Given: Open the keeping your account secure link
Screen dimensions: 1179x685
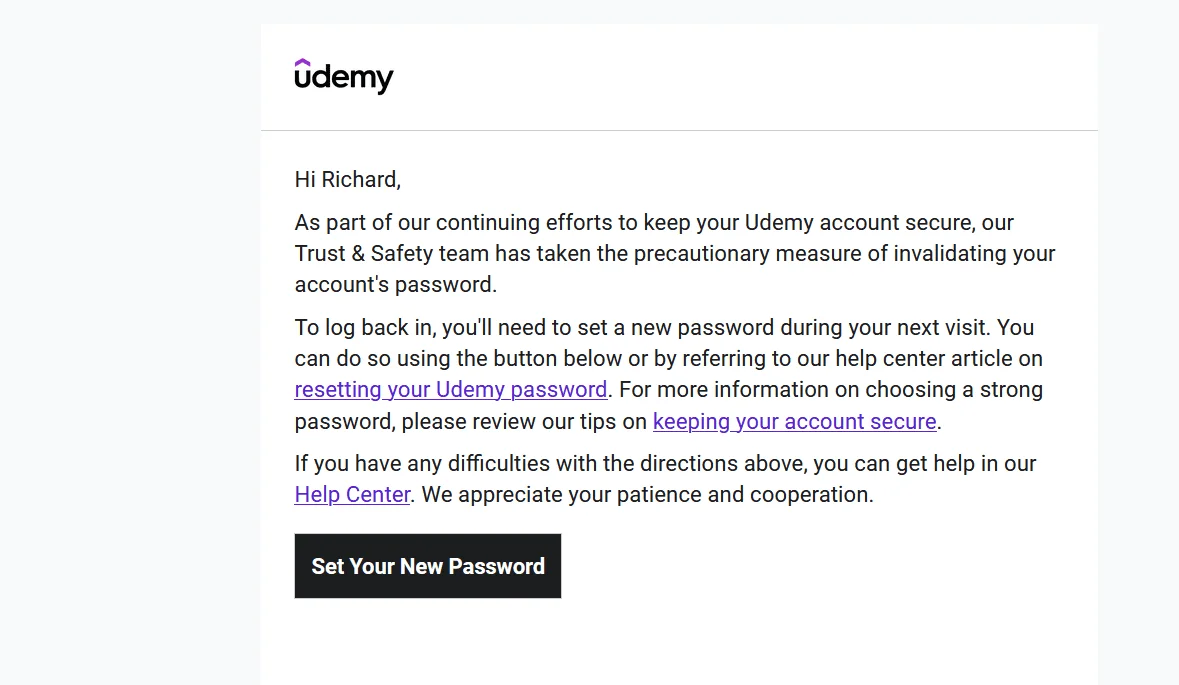Looking at the screenshot, I should [x=795, y=421].
